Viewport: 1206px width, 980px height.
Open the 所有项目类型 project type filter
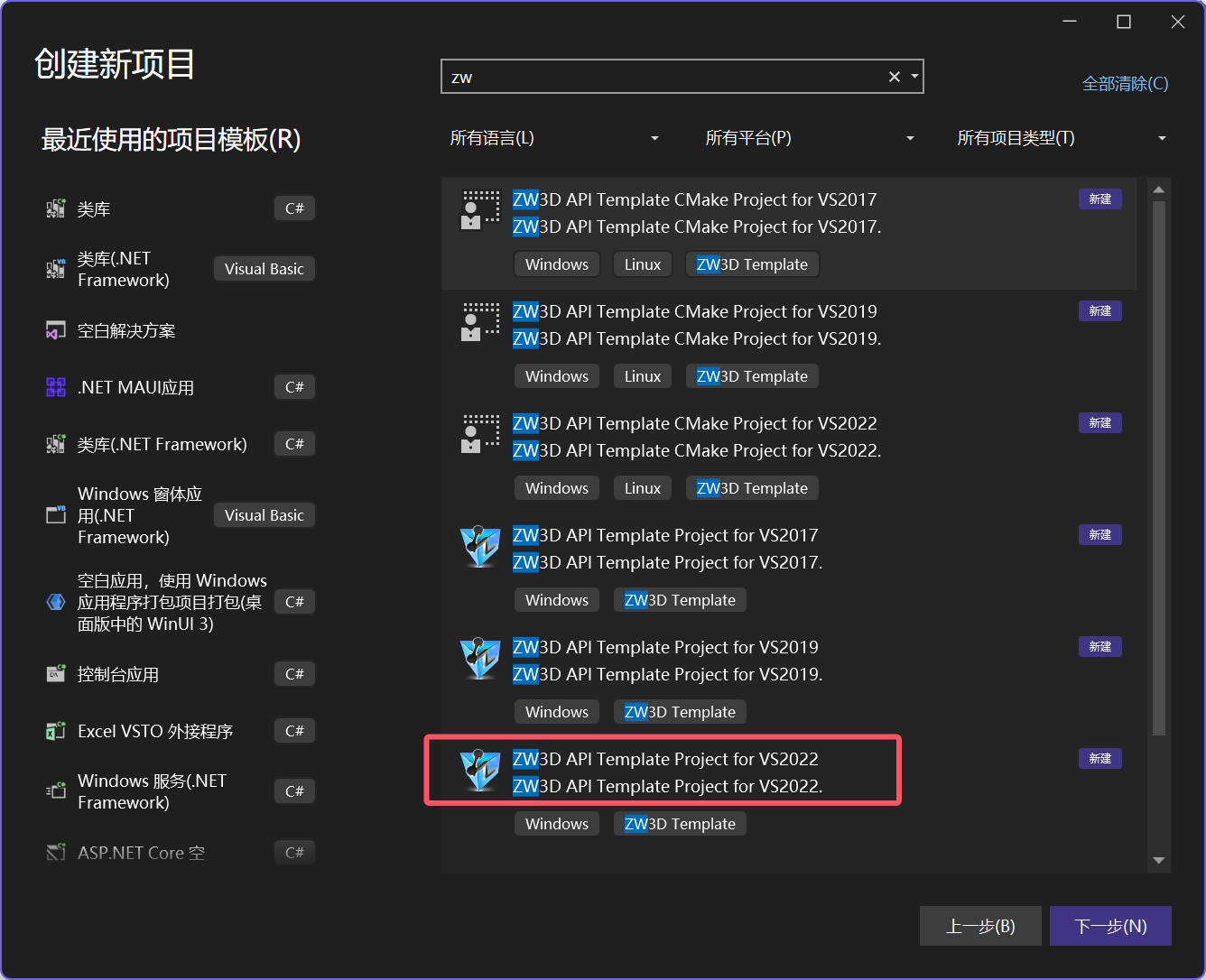(x=1062, y=138)
